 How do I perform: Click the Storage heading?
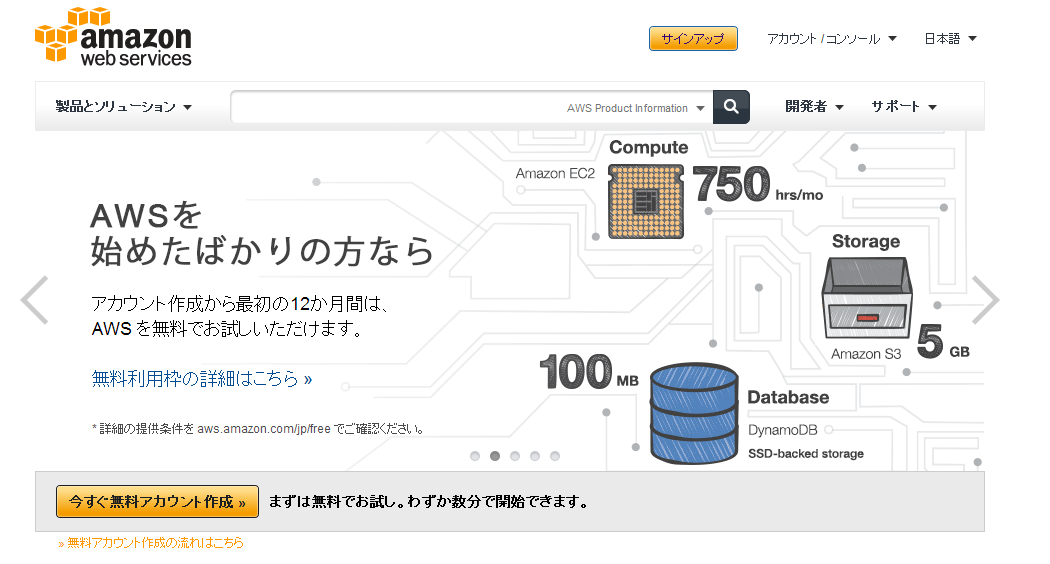click(x=866, y=241)
